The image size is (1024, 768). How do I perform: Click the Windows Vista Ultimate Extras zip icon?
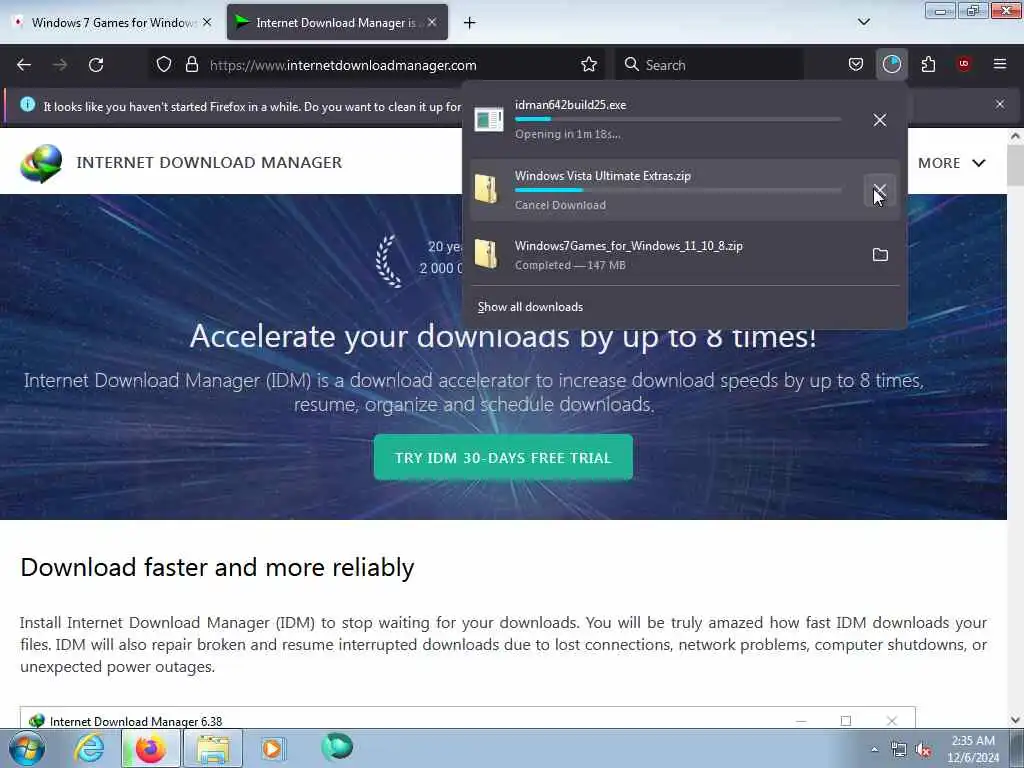pyautogui.click(x=486, y=189)
